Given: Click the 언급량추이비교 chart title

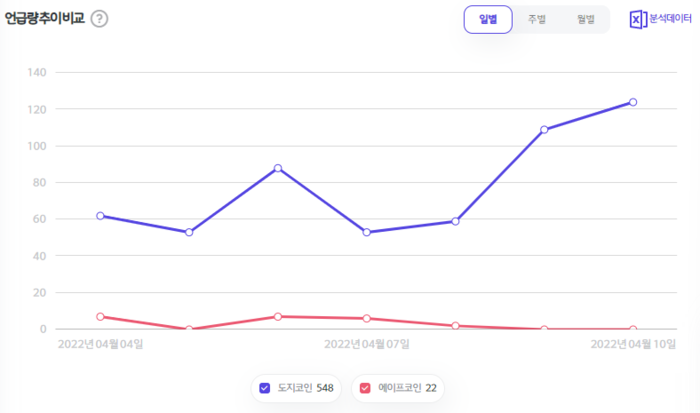Looking at the screenshot, I should click(x=44, y=18).
